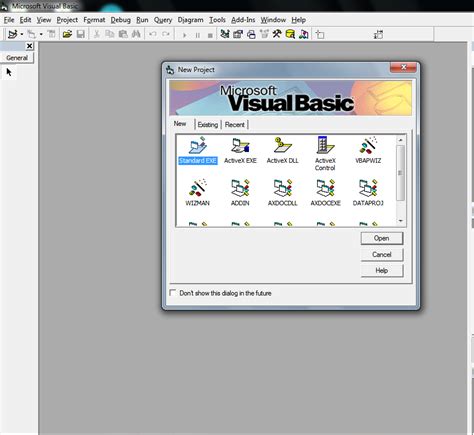Click project list scrollbar down arrow
This screenshot has width=474, height=435.
401,221
